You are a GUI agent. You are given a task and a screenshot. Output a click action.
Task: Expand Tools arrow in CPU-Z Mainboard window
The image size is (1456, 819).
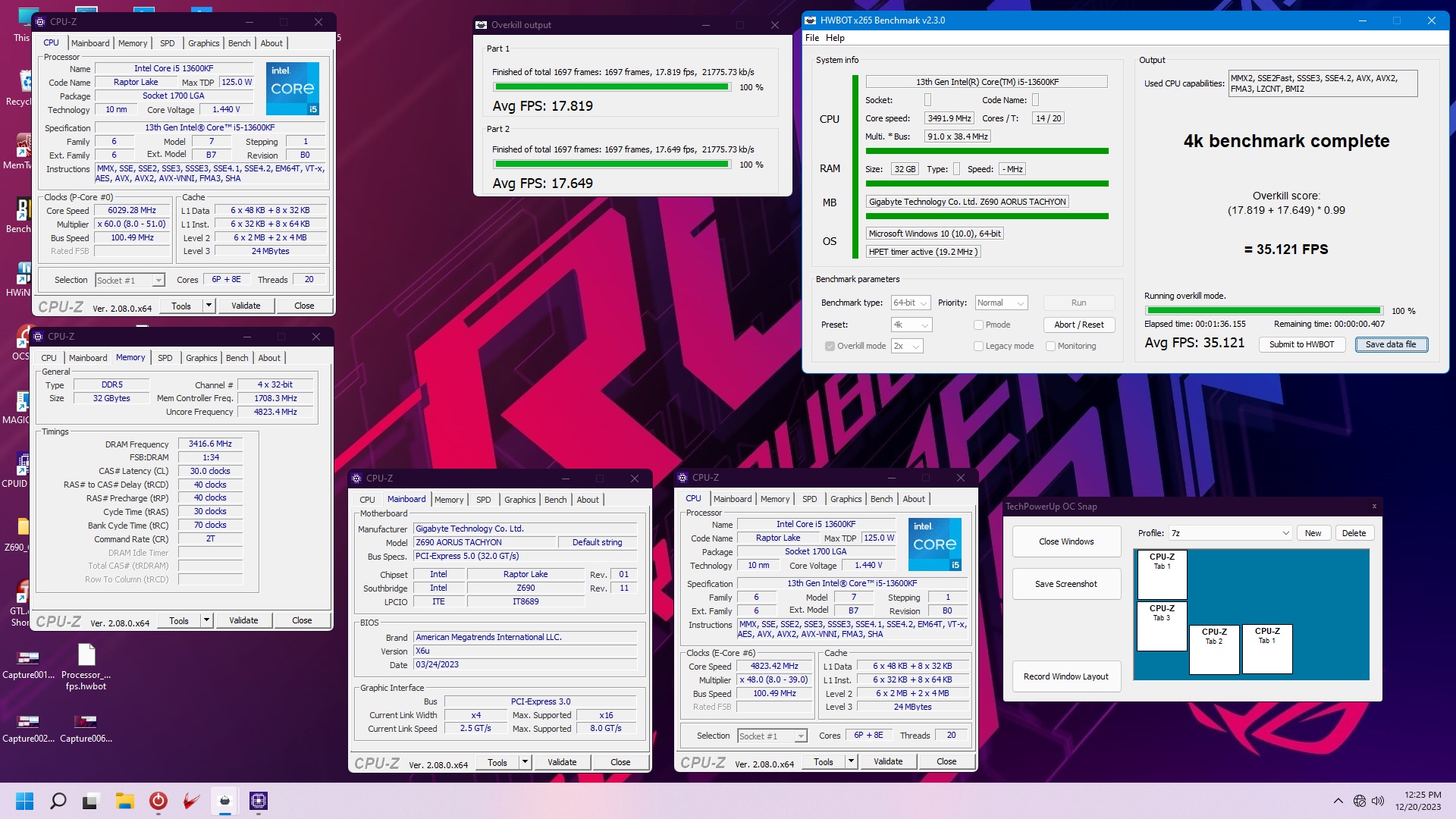pos(525,762)
